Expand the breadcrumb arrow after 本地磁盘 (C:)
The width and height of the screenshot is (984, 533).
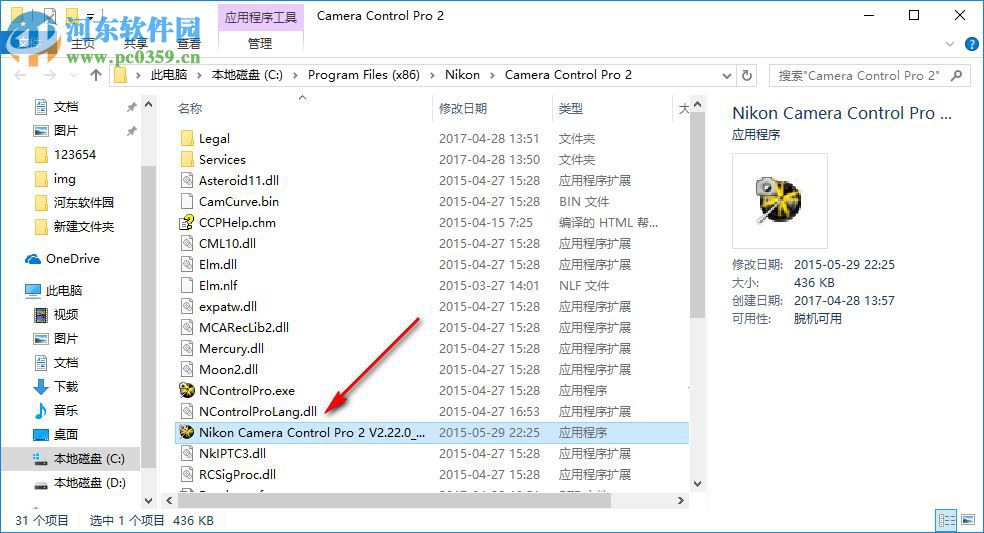[x=296, y=75]
